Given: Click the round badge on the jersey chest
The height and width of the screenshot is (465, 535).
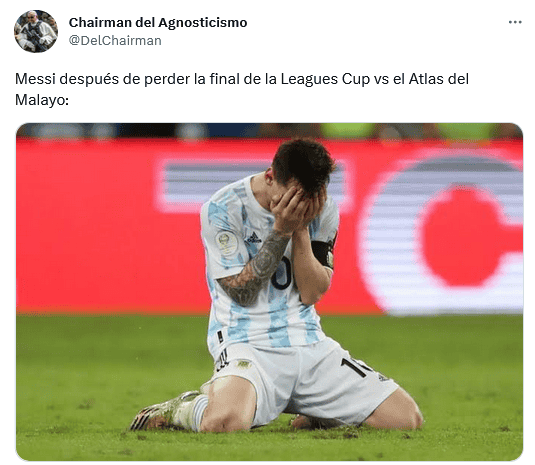Looking at the screenshot, I should (x=226, y=243).
